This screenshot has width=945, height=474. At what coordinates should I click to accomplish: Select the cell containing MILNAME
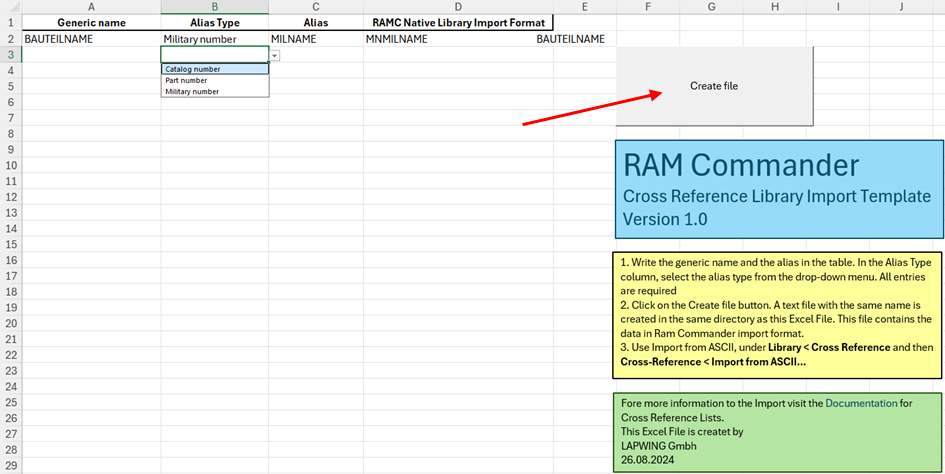pos(316,39)
